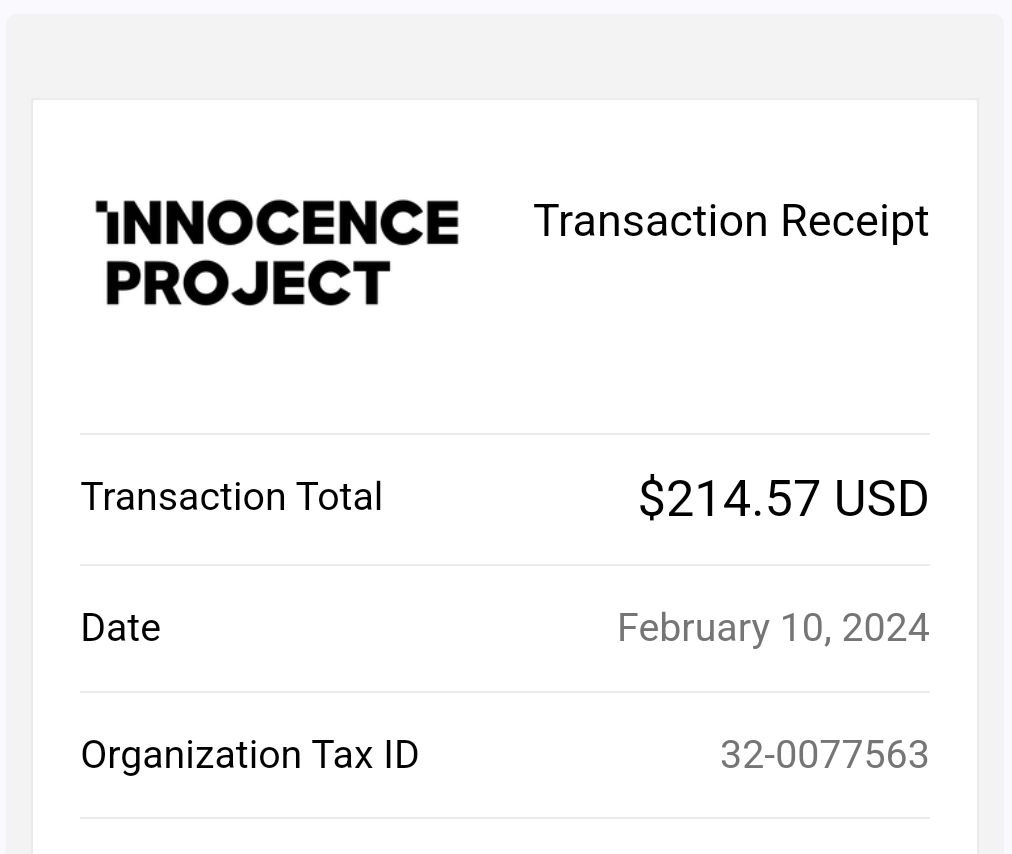Click the USD currency text

[x=881, y=498]
